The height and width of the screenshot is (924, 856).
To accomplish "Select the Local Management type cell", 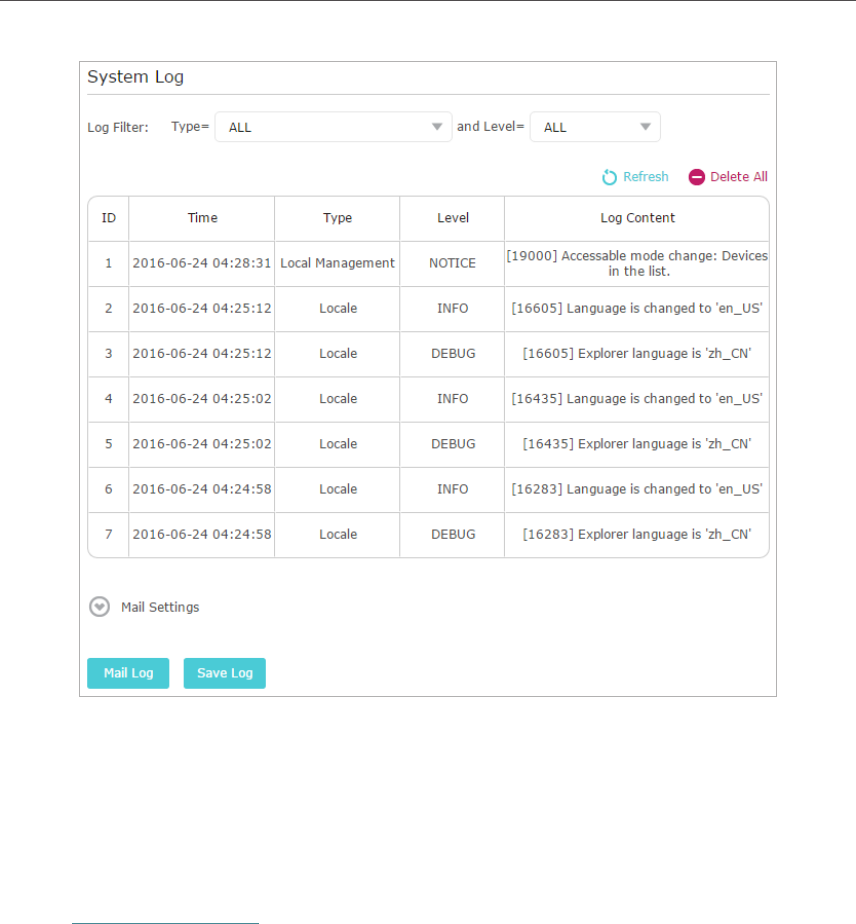I will 337,263.
